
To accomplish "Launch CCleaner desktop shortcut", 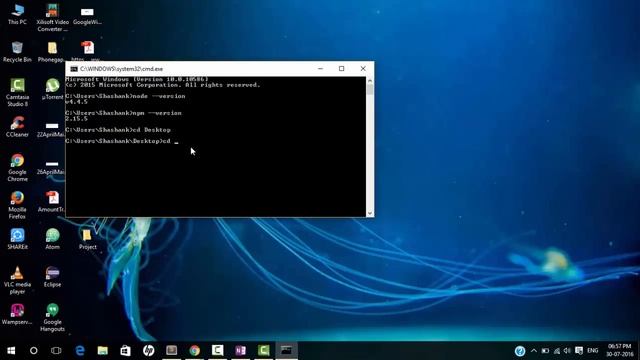I will (x=17, y=127).
